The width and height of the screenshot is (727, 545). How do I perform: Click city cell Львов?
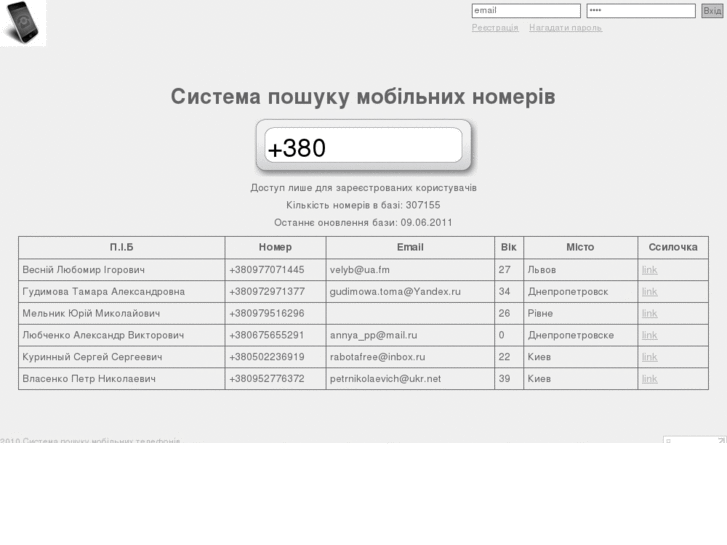pyautogui.click(x=542, y=270)
